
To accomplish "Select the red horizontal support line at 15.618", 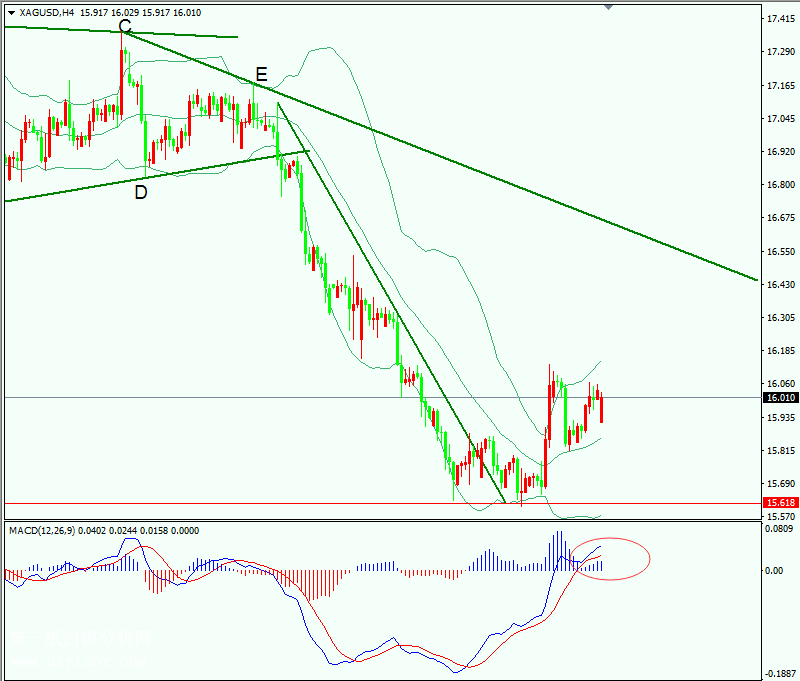I will (x=383, y=503).
